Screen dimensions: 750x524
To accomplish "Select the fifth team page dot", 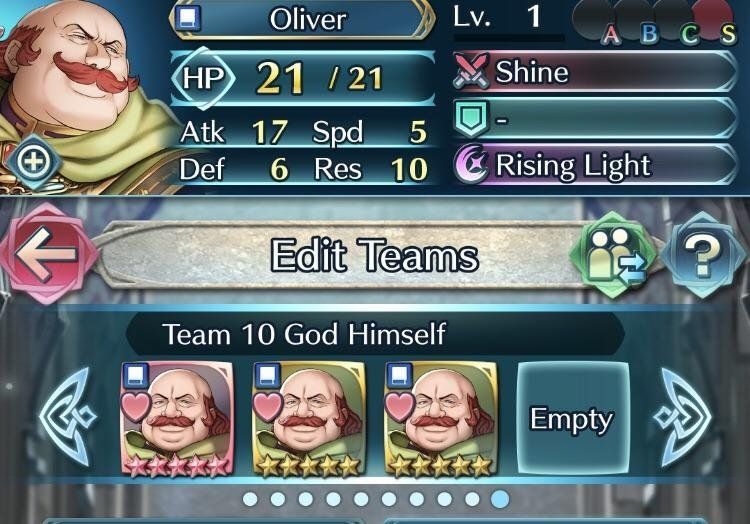I will [x=361, y=500].
